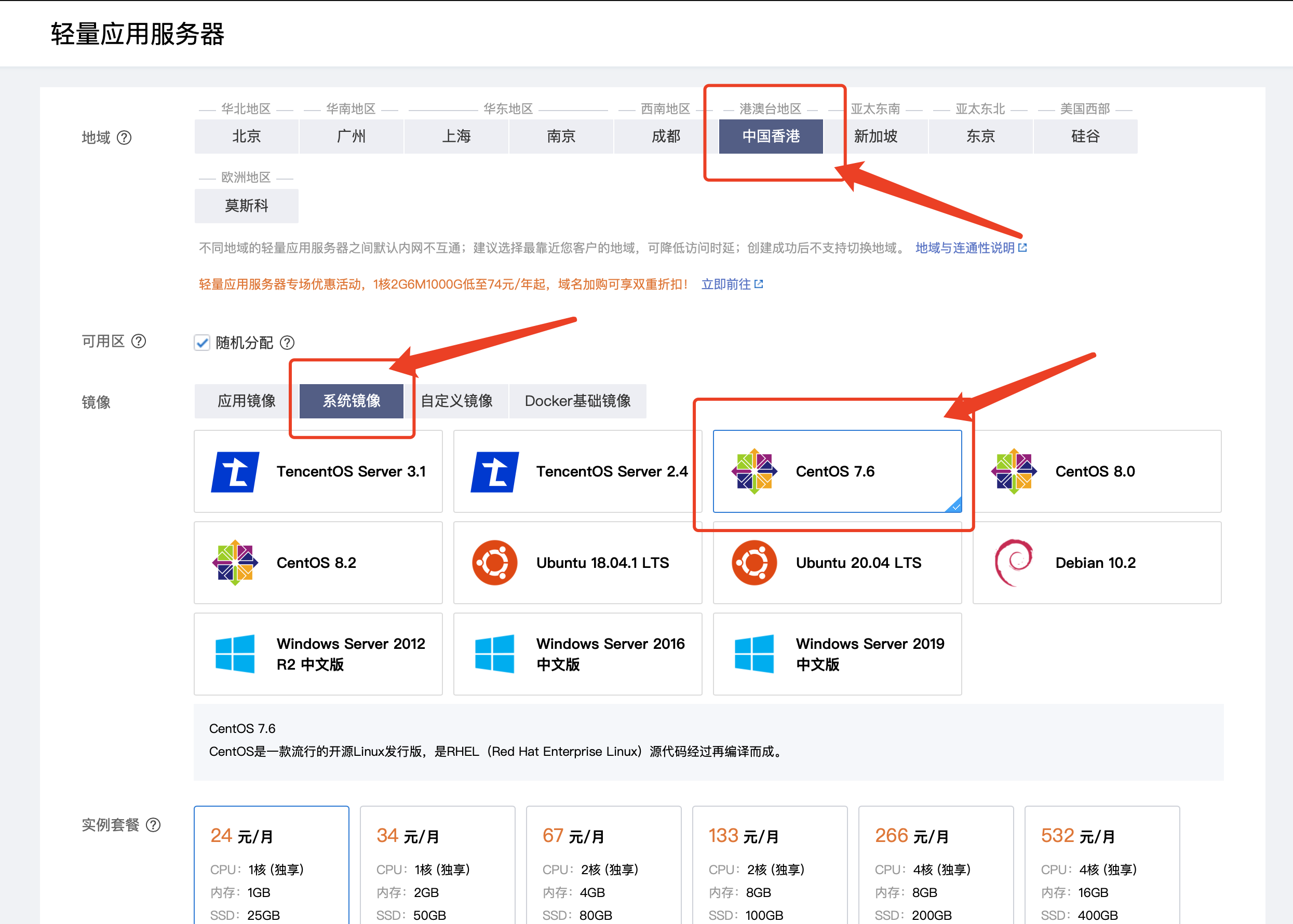This screenshot has width=1293, height=924.
Task: Switch to the 应用镜像 tab
Action: click(x=247, y=401)
